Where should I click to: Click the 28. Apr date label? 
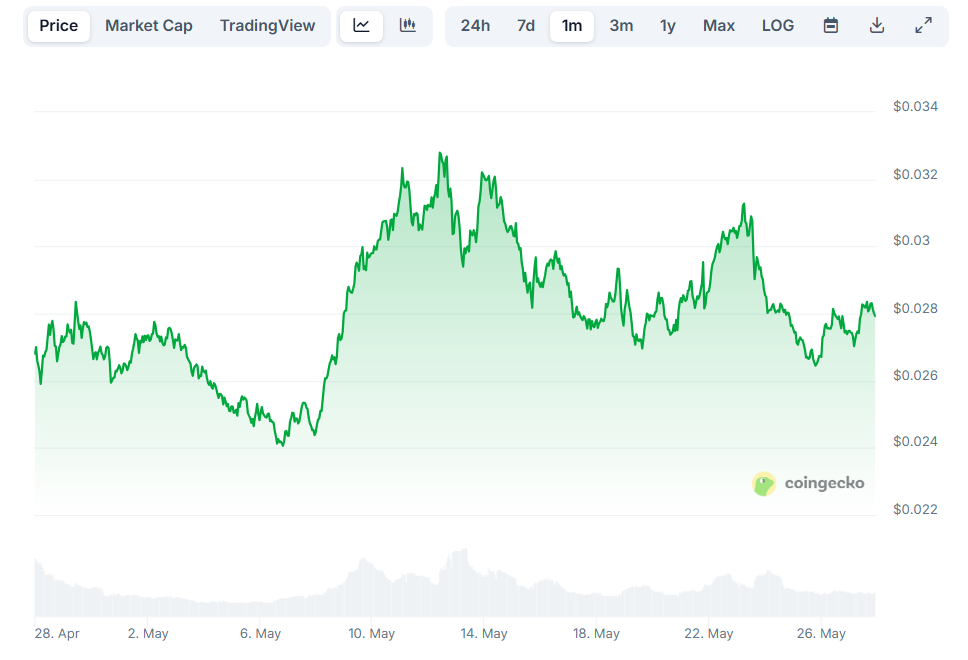57,633
